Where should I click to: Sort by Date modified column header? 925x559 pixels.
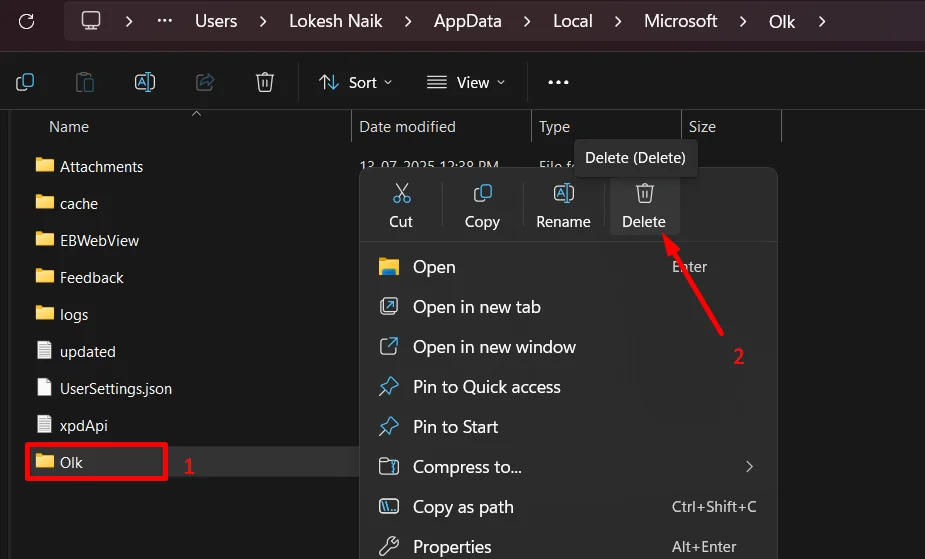pyautogui.click(x=407, y=127)
